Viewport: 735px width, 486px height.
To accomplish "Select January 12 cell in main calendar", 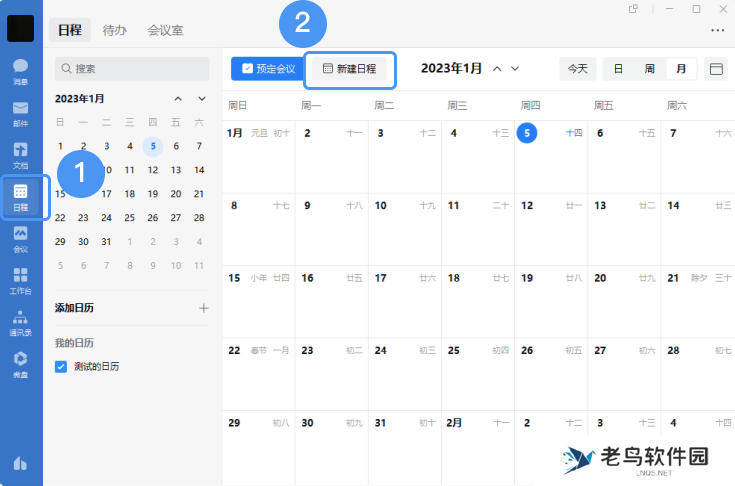I will click(x=551, y=229).
